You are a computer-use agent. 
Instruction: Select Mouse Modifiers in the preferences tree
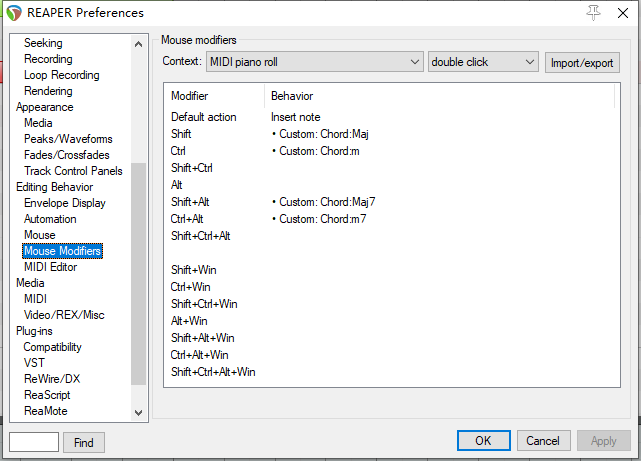62,251
